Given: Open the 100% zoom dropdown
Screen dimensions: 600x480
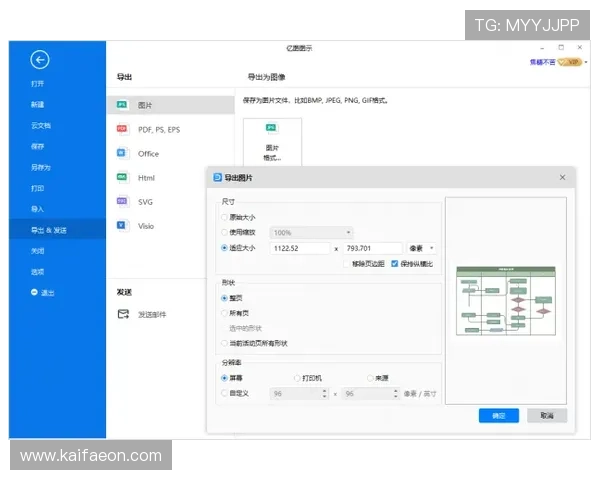Looking at the screenshot, I should click(311, 233).
